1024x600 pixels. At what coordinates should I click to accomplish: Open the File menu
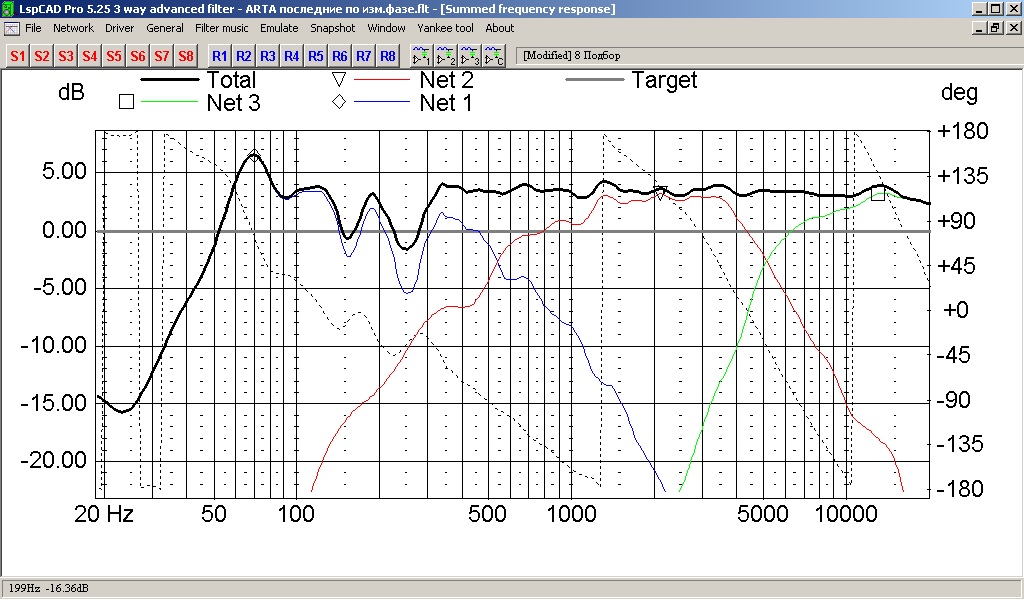pos(33,28)
